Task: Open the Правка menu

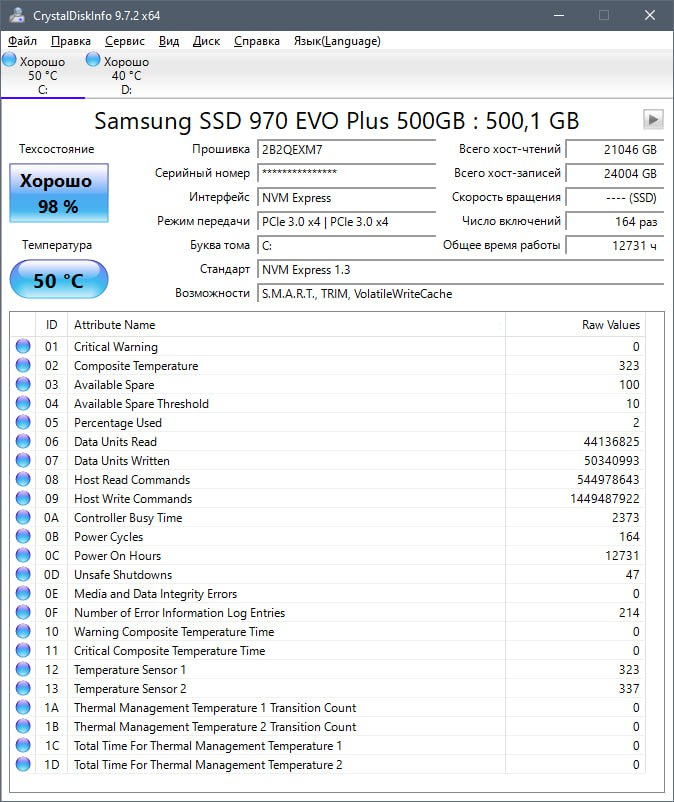Action: point(71,41)
